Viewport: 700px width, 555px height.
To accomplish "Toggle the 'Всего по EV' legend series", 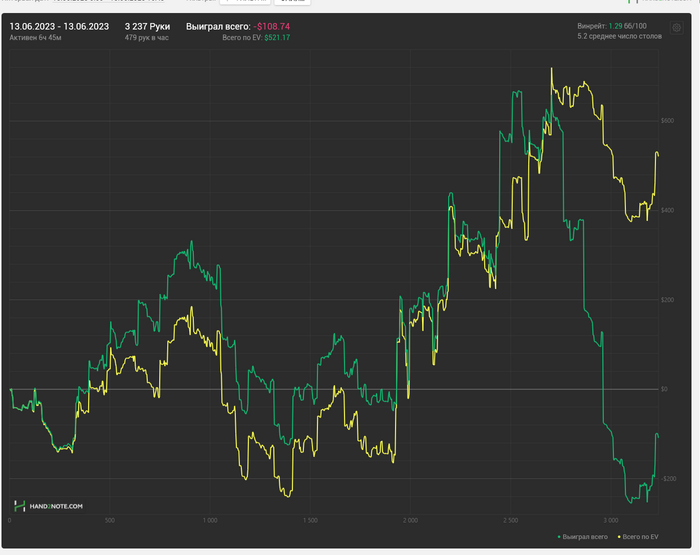I will [x=638, y=537].
